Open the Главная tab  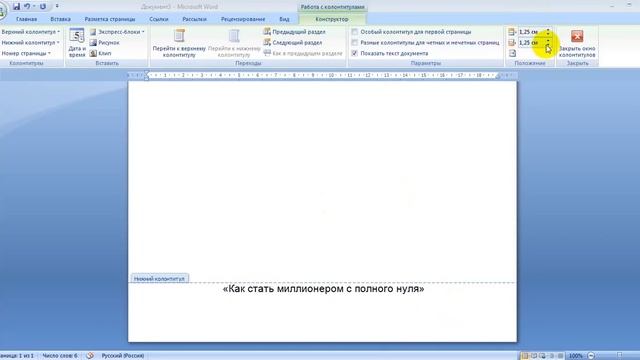coord(27,19)
